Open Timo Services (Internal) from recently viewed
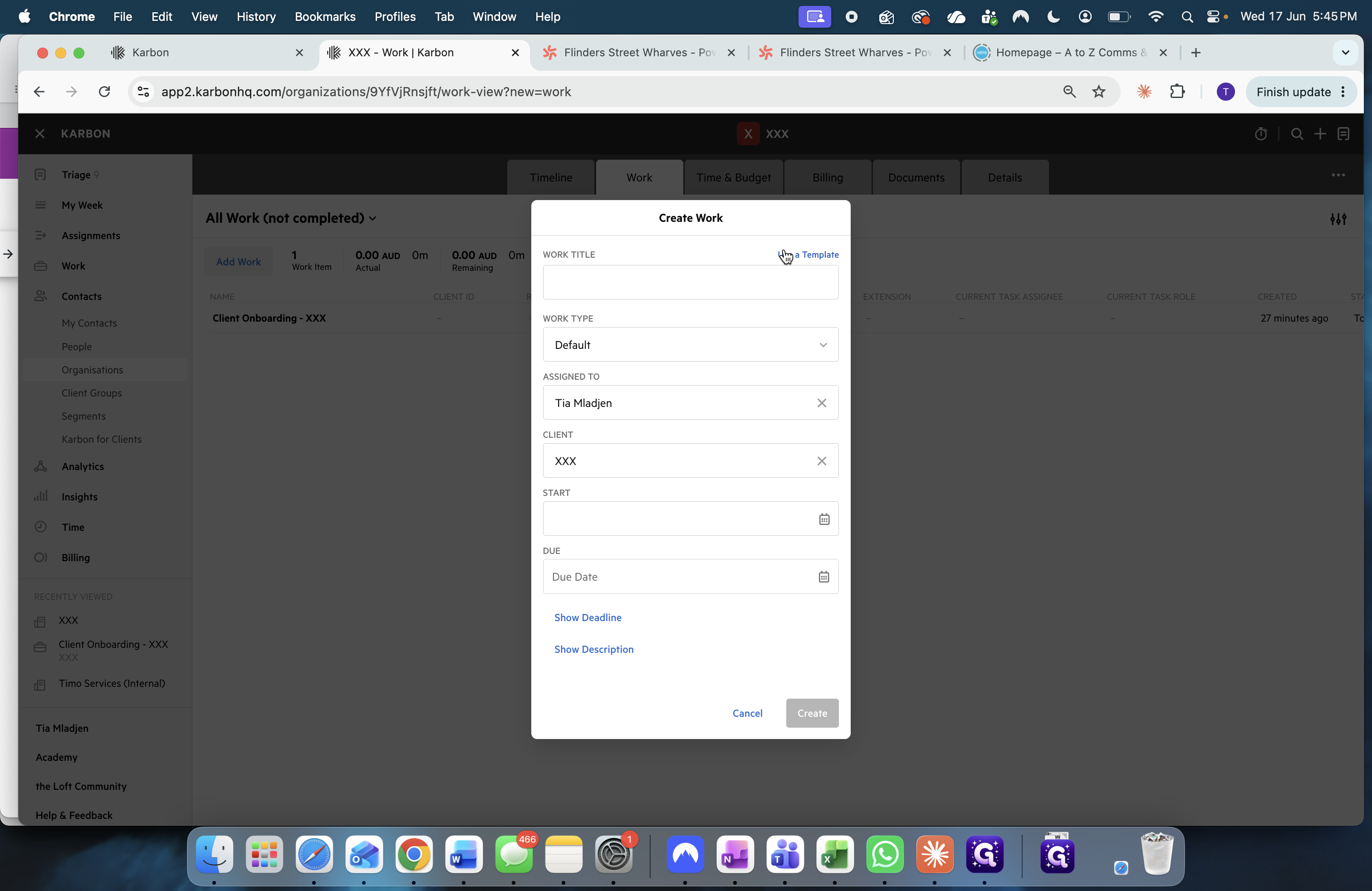The height and width of the screenshot is (891, 1372). click(x=112, y=684)
